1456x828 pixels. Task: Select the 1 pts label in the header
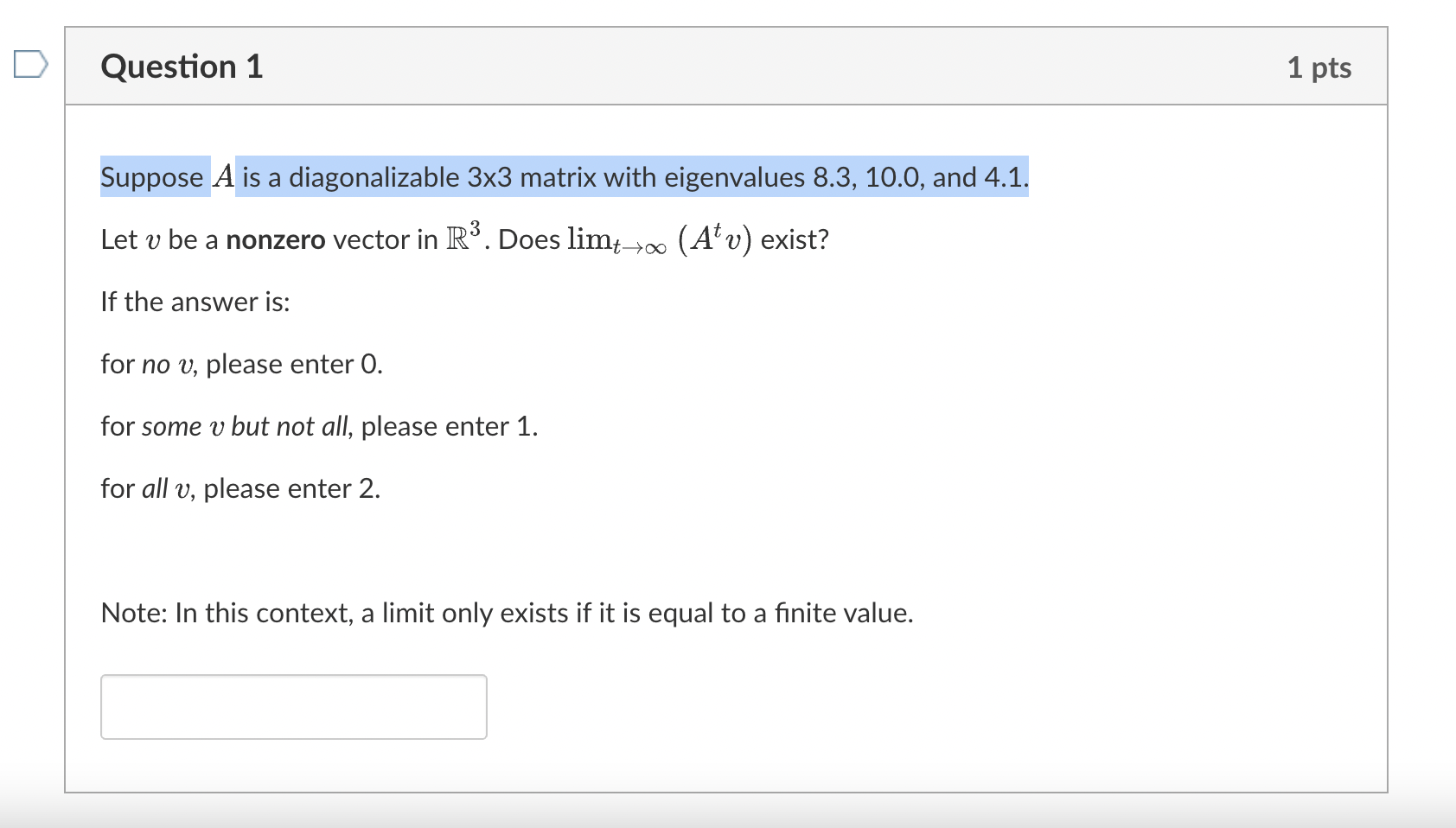(x=1320, y=67)
